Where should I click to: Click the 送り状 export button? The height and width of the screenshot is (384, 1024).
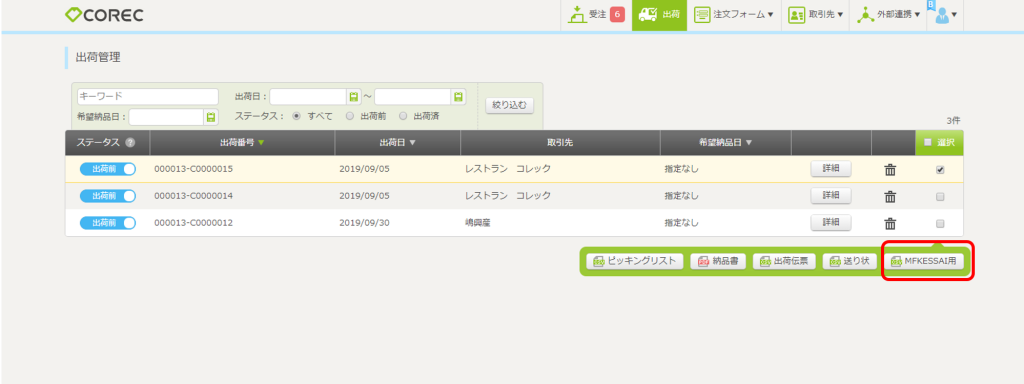pyautogui.click(x=849, y=261)
